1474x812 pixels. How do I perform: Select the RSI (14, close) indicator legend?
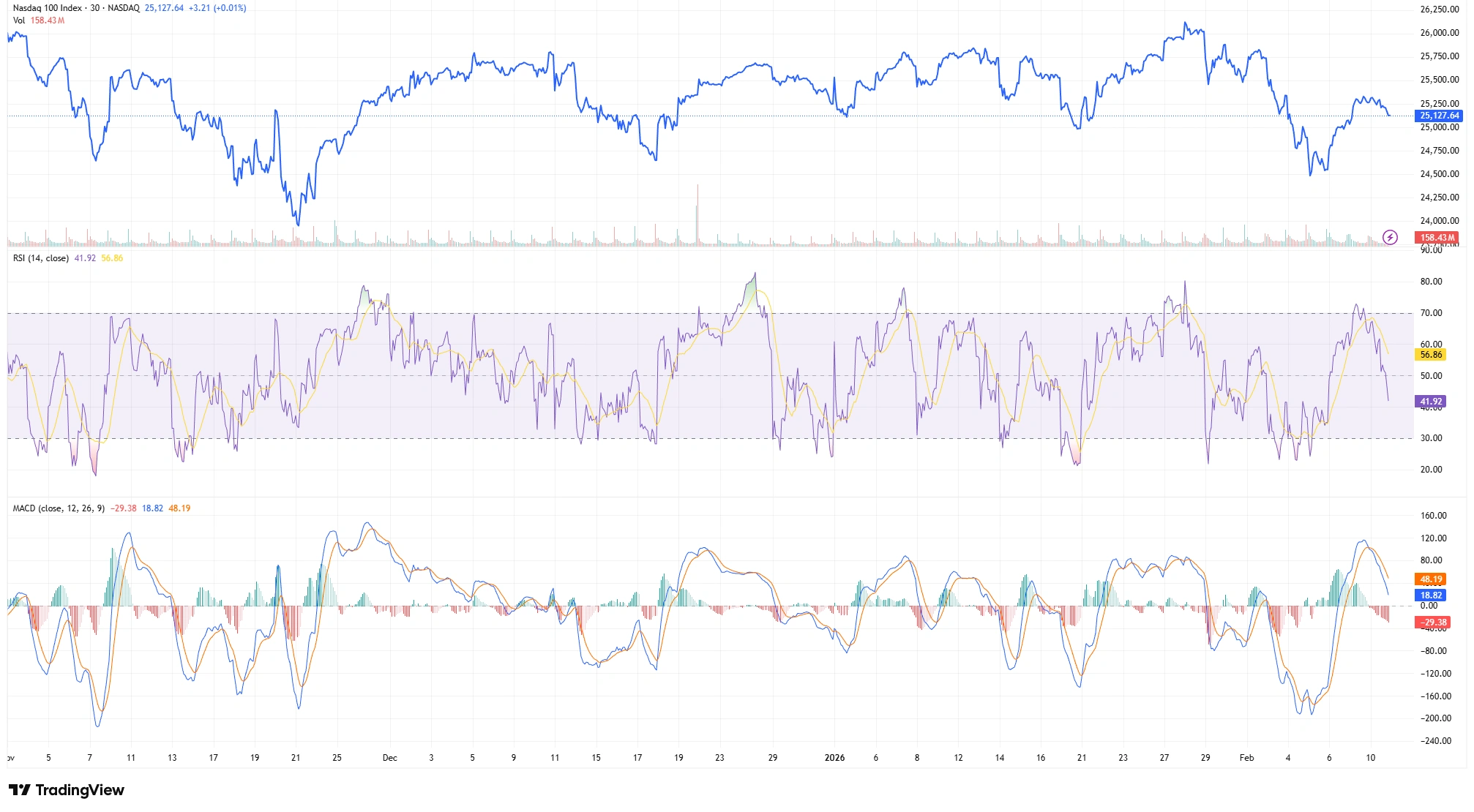tap(41, 258)
